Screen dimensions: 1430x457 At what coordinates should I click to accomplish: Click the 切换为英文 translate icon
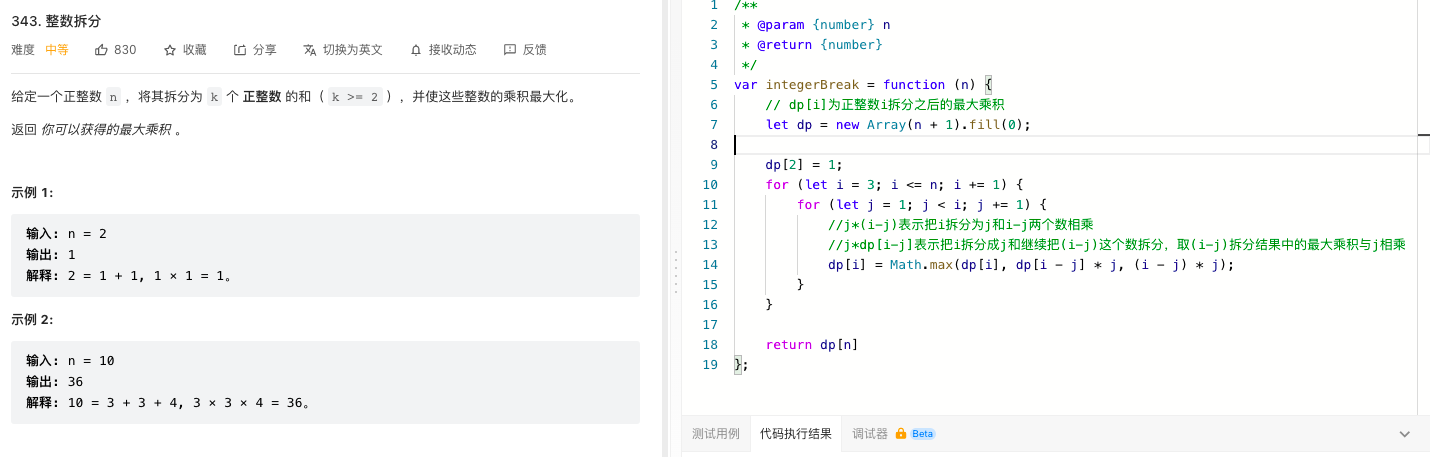point(310,49)
